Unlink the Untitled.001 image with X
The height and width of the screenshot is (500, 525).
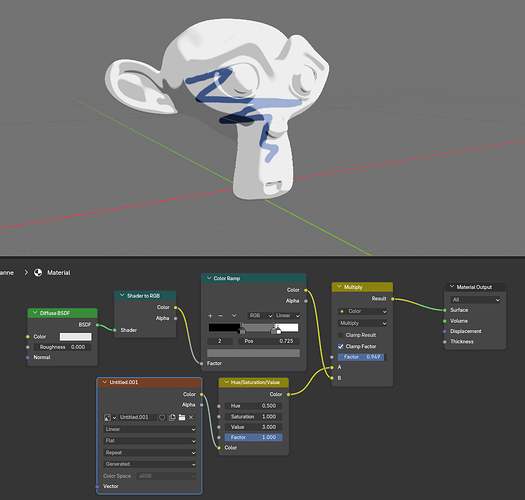click(x=191, y=417)
